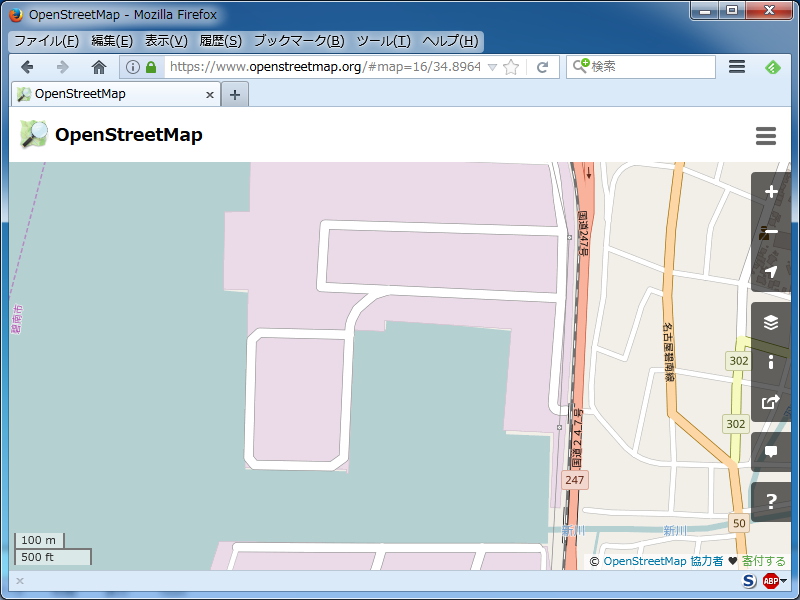800x600 pixels.
Task: Click the 100 m scale label
Action: coord(39,540)
